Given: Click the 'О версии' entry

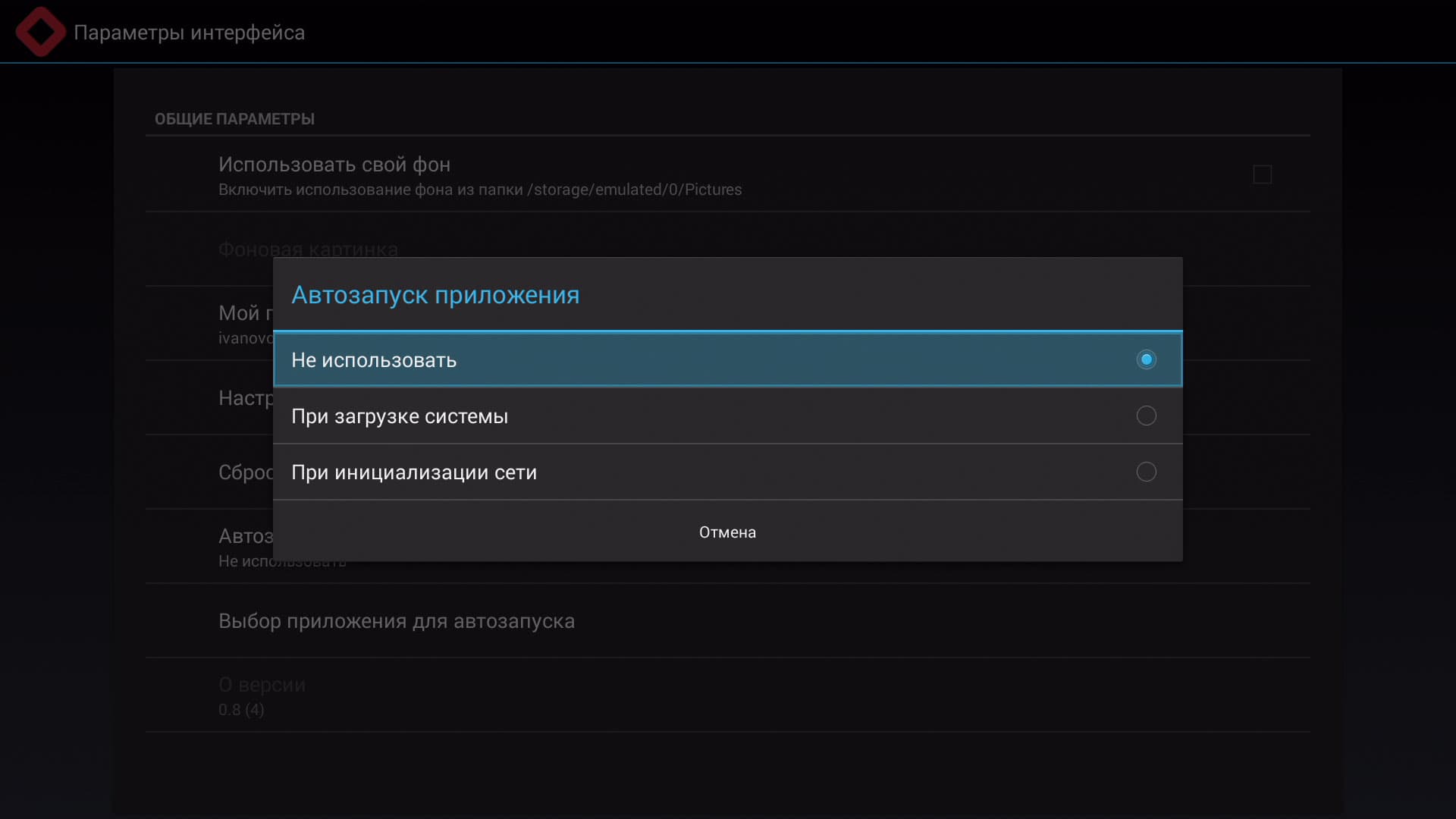Looking at the screenshot, I should click(262, 685).
